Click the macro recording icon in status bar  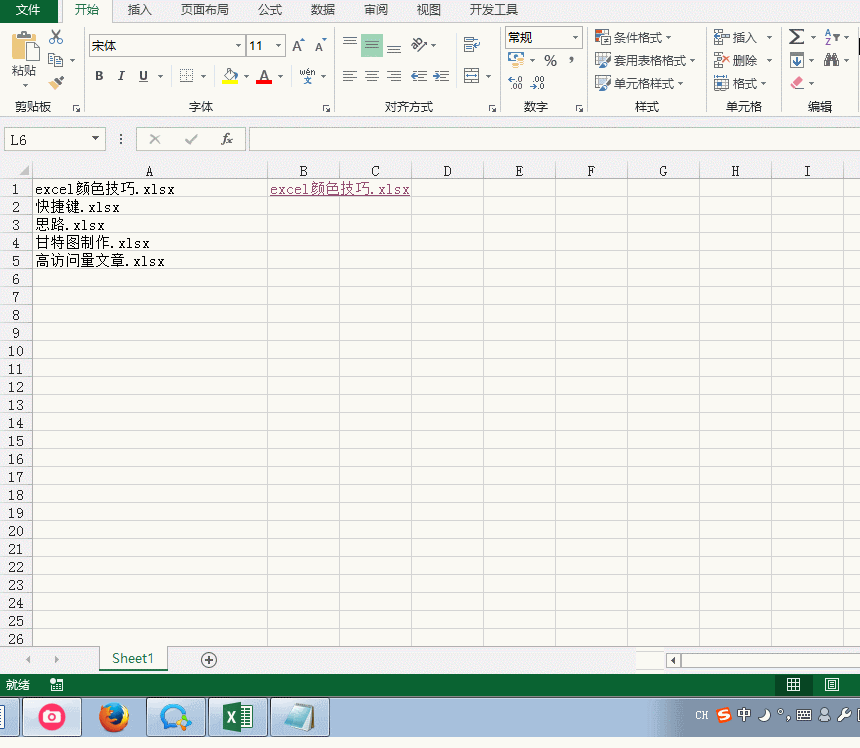(56, 684)
